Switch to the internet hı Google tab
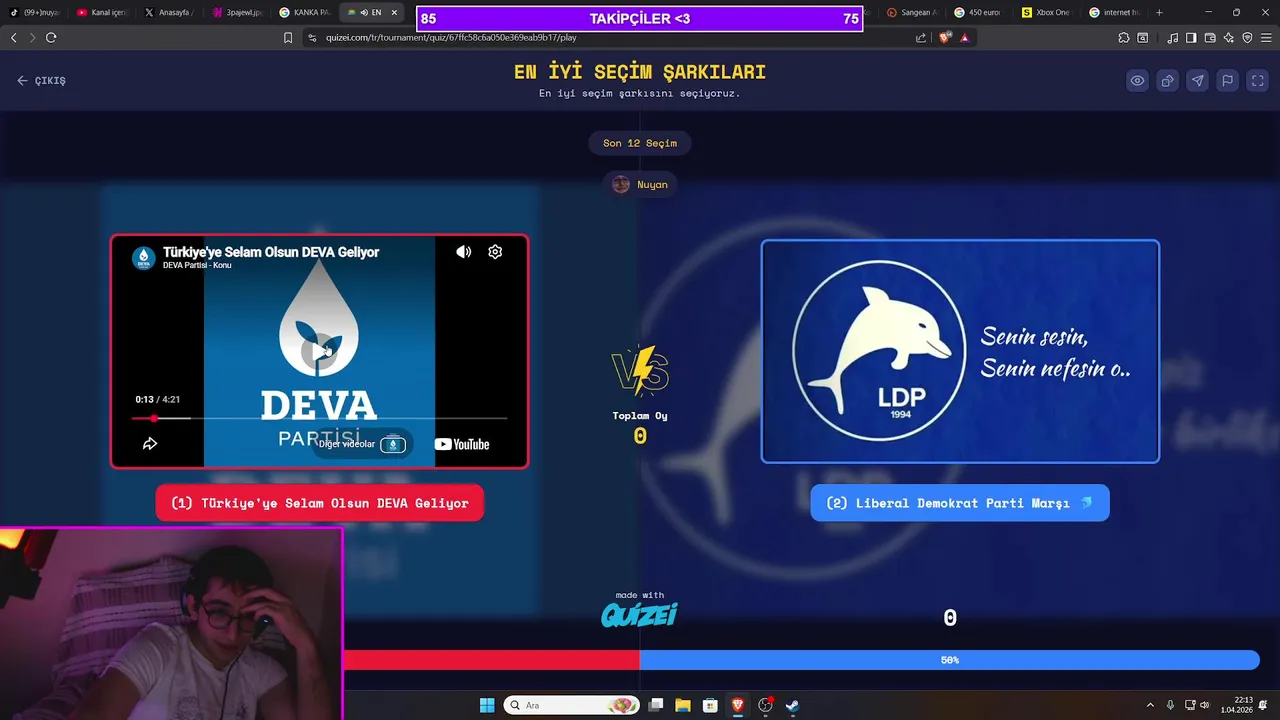Viewport: 1280px width, 720px height. (x=1114, y=12)
